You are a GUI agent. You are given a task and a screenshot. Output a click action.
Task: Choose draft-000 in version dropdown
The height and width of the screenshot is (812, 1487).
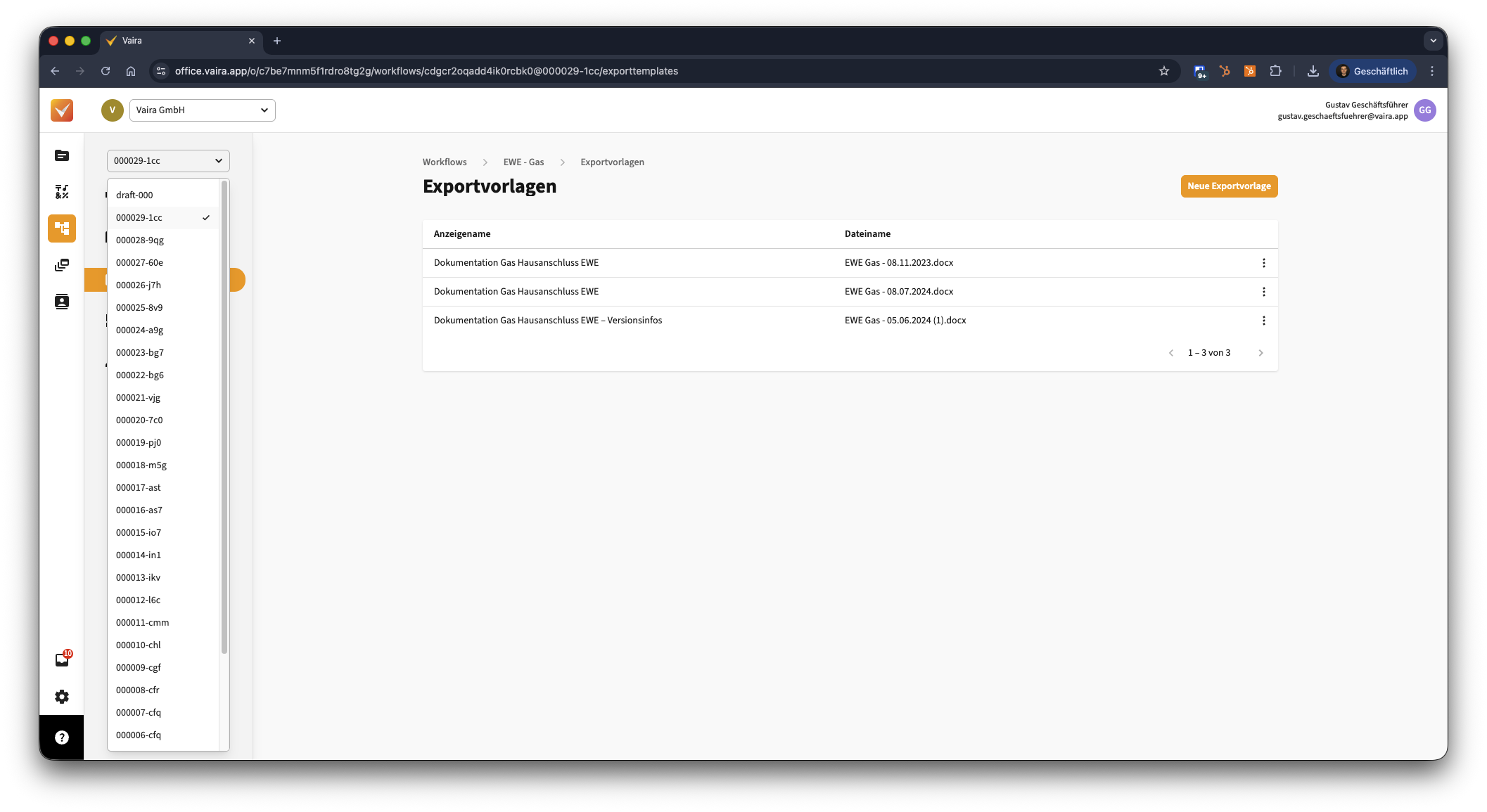(x=134, y=195)
